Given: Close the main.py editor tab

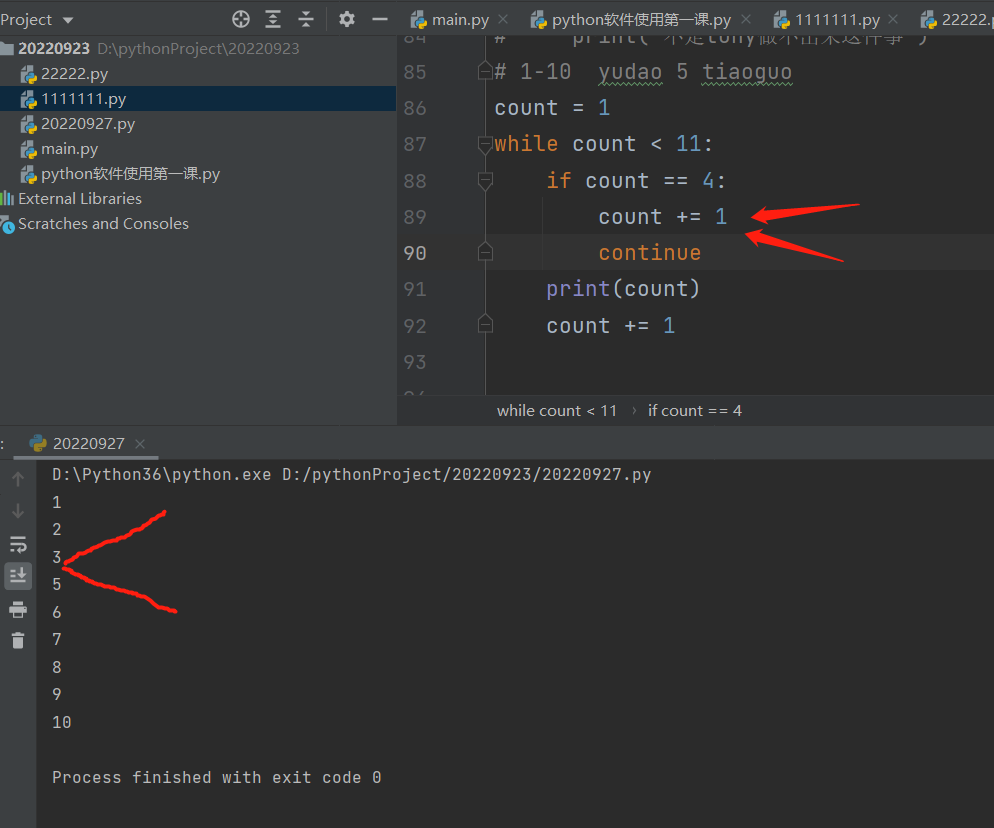Looking at the screenshot, I should (503, 19).
